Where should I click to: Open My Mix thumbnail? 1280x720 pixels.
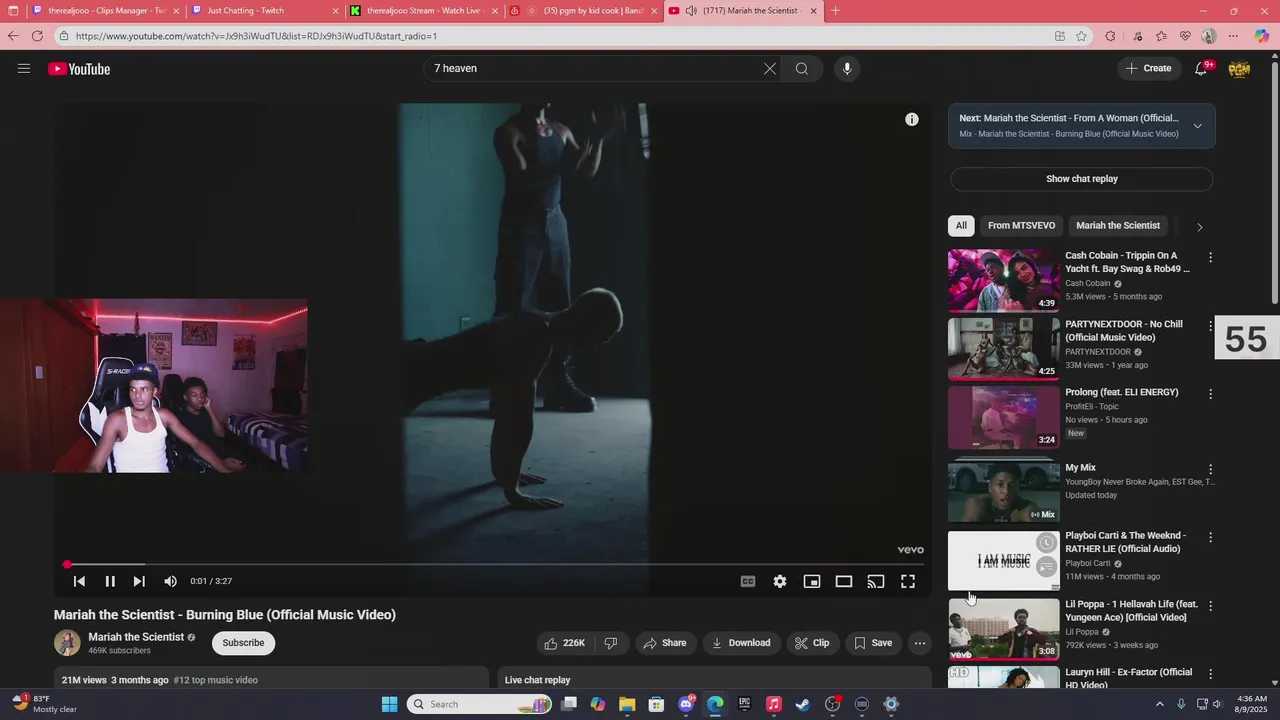click(1004, 490)
